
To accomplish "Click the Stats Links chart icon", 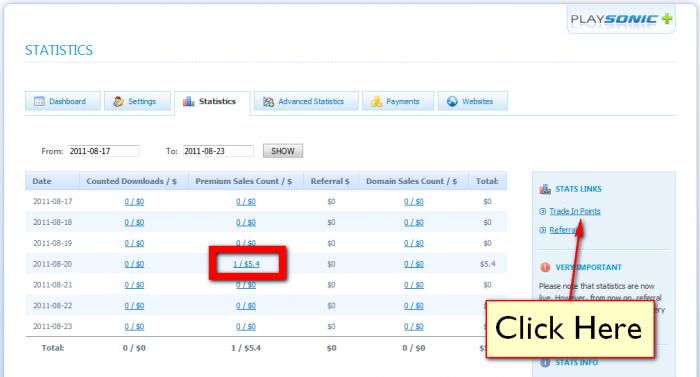I will coord(545,189).
